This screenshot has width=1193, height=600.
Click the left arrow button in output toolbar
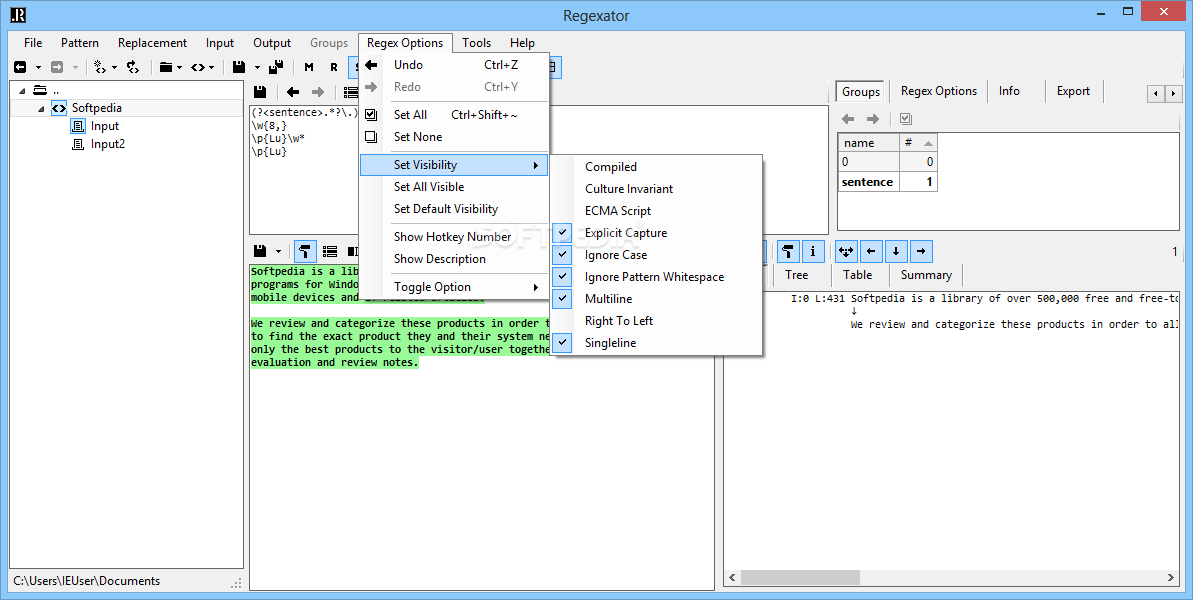pyautogui.click(x=871, y=251)
